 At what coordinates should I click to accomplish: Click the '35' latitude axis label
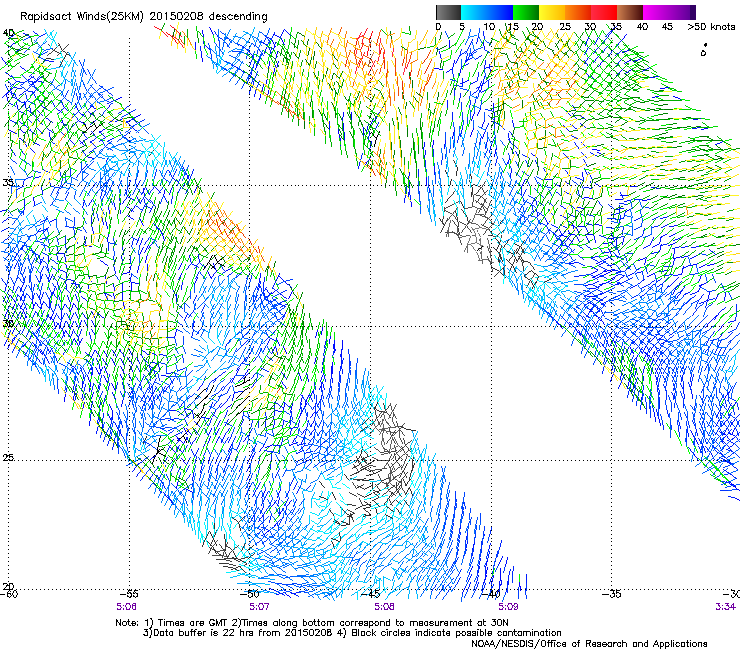click(8, 182)
